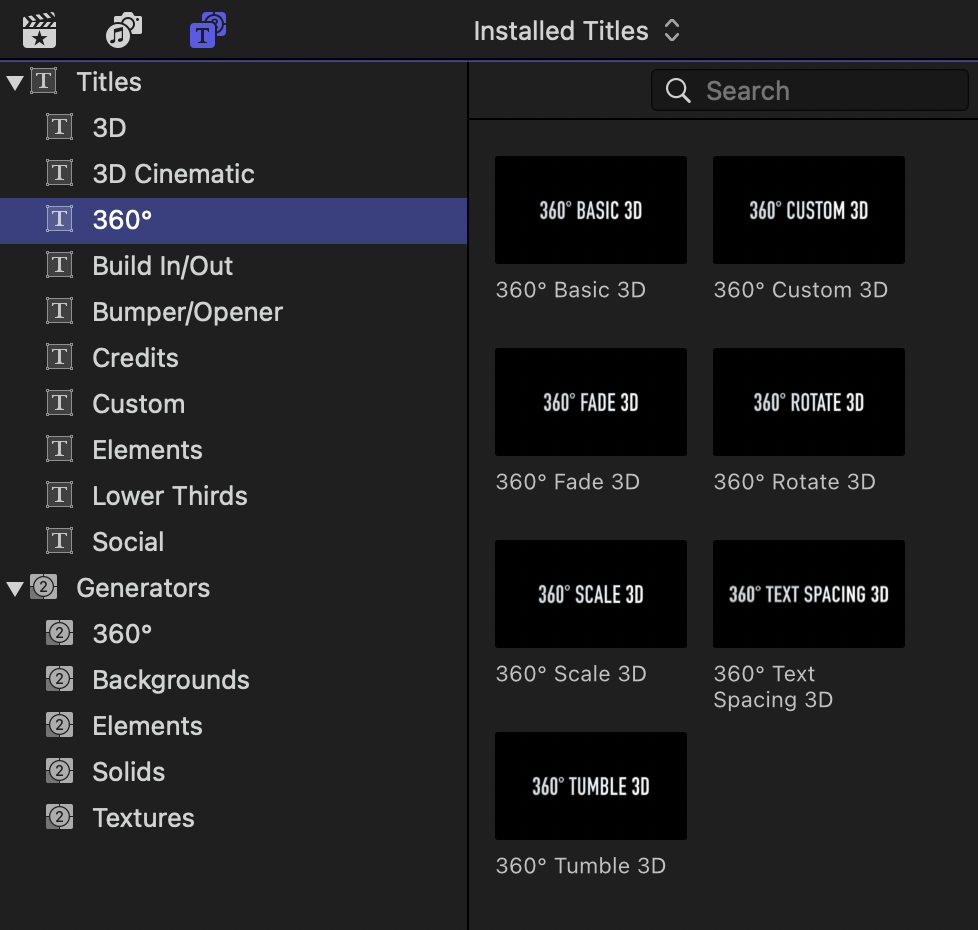Click the '360° Fade 3D' caption text
Viewport: 978px width, 930px height.
click(568, 482)
